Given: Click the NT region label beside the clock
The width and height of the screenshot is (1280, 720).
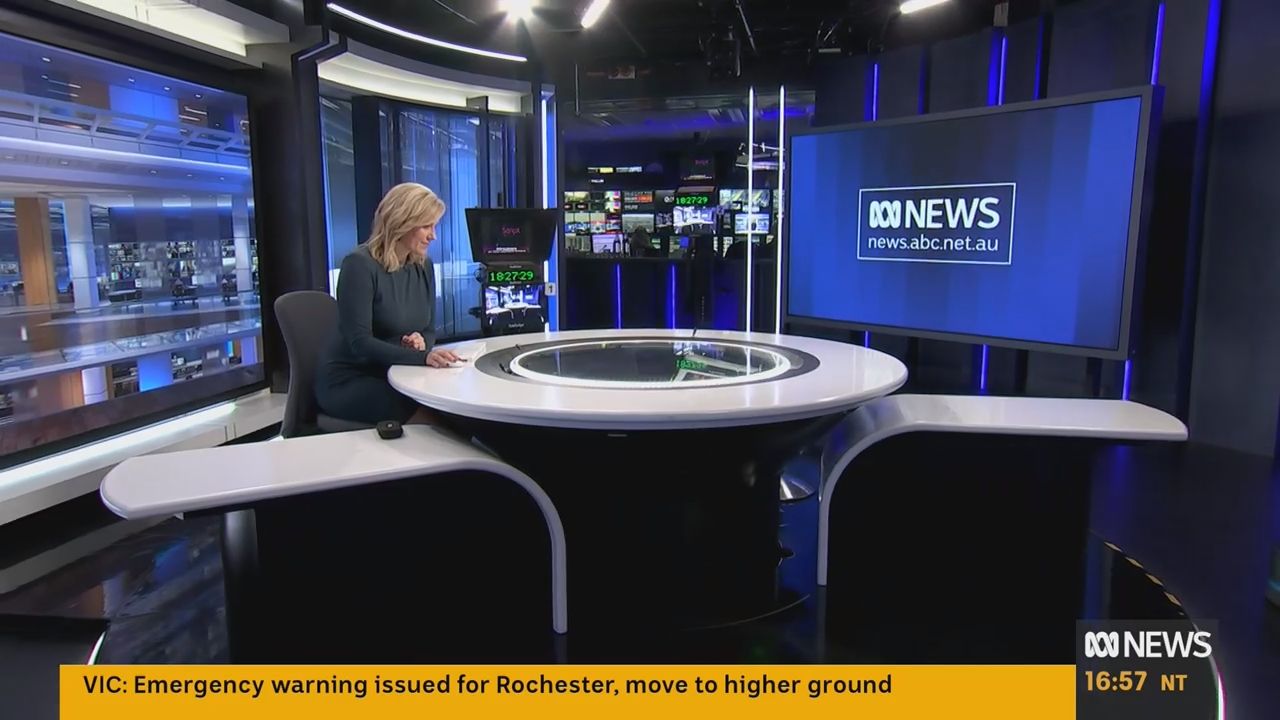Looking at the screenshot, I should point(1173,683).
